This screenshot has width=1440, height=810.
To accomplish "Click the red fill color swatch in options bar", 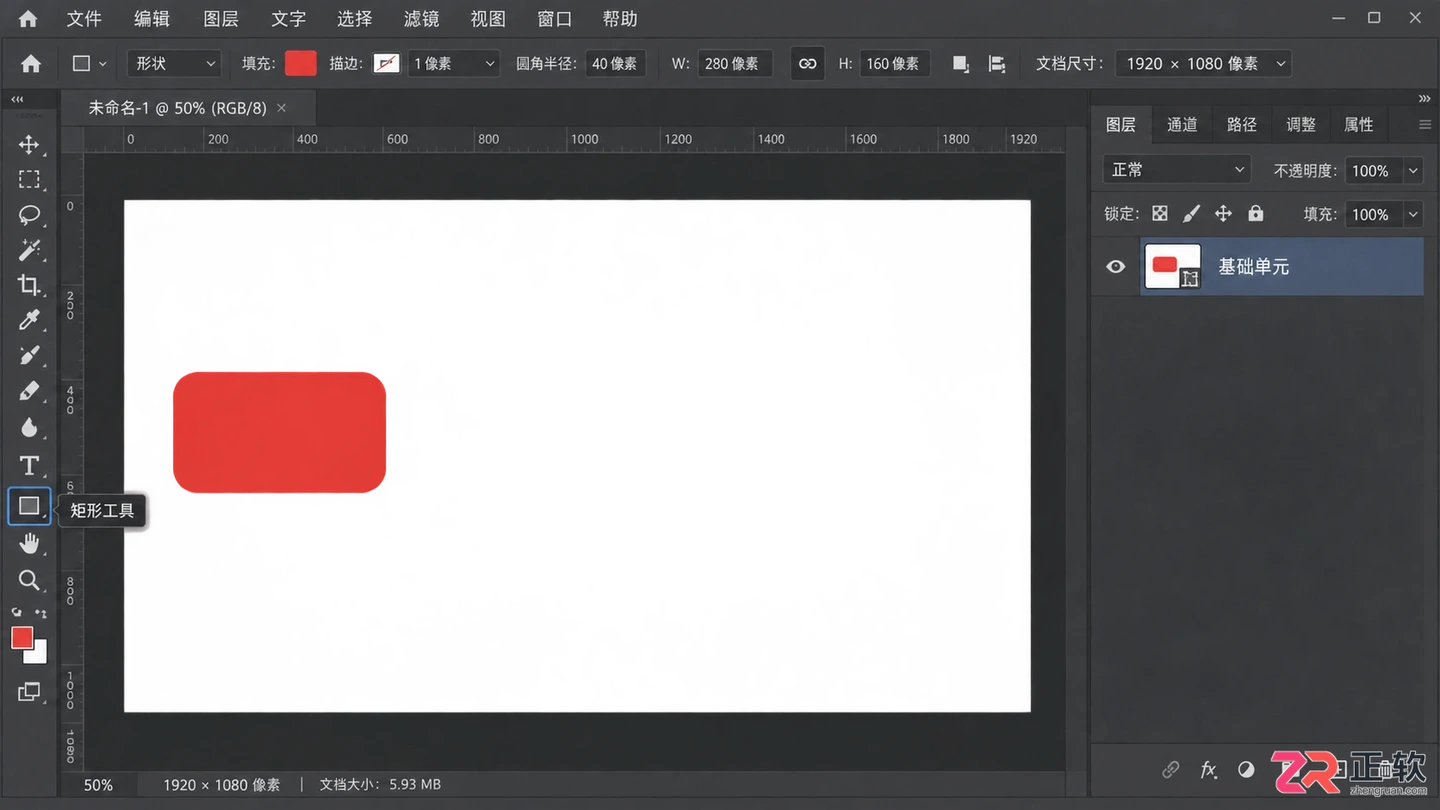I will [301, 63].
